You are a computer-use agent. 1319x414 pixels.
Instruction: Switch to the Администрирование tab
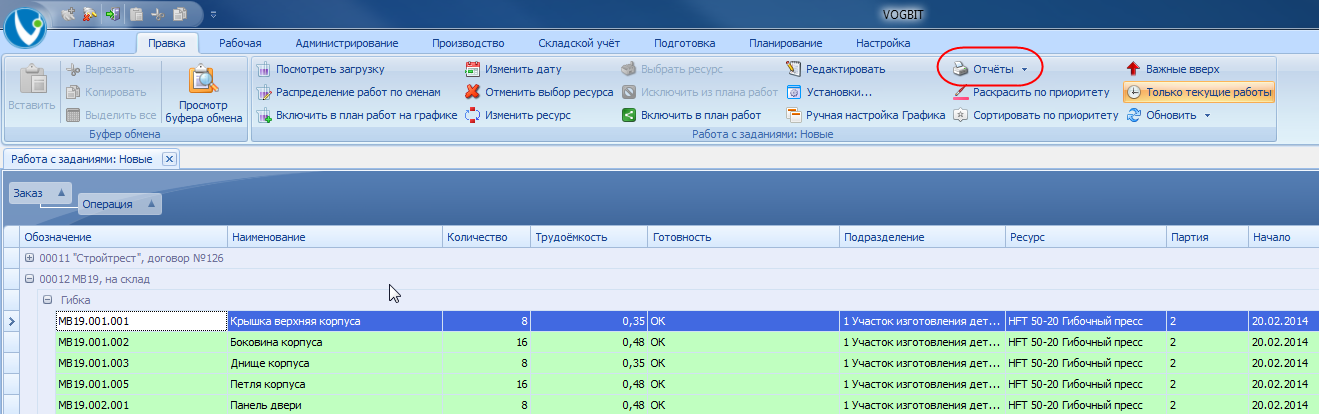pyautogui.click(x=347, y=43)
